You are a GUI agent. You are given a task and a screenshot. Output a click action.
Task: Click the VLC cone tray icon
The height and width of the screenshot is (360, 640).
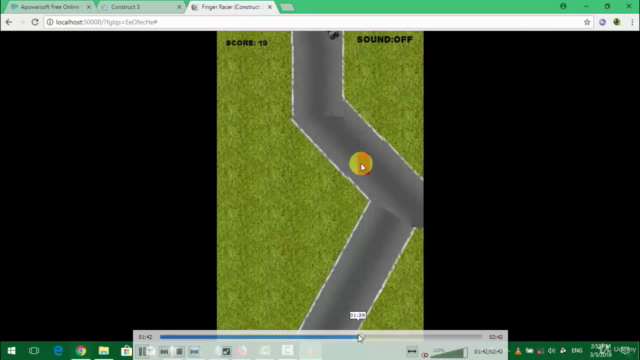click(518, 351)
